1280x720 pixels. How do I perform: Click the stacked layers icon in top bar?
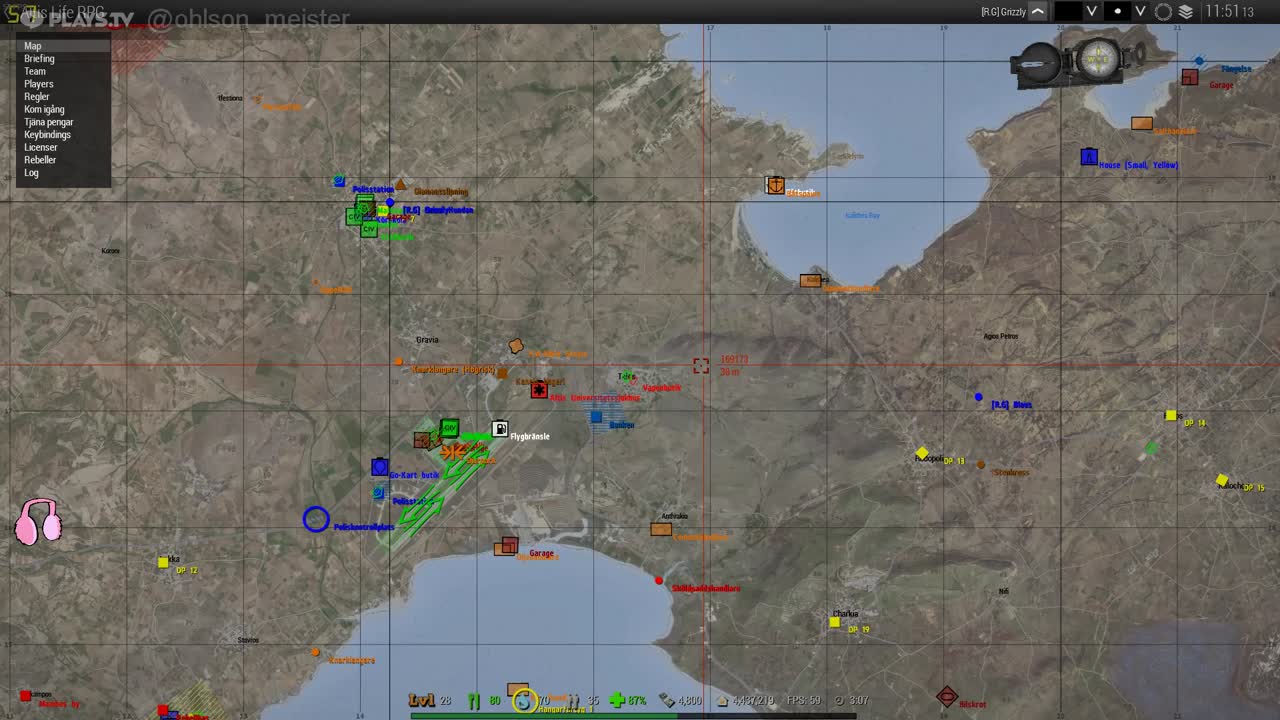click(1186, 12)
